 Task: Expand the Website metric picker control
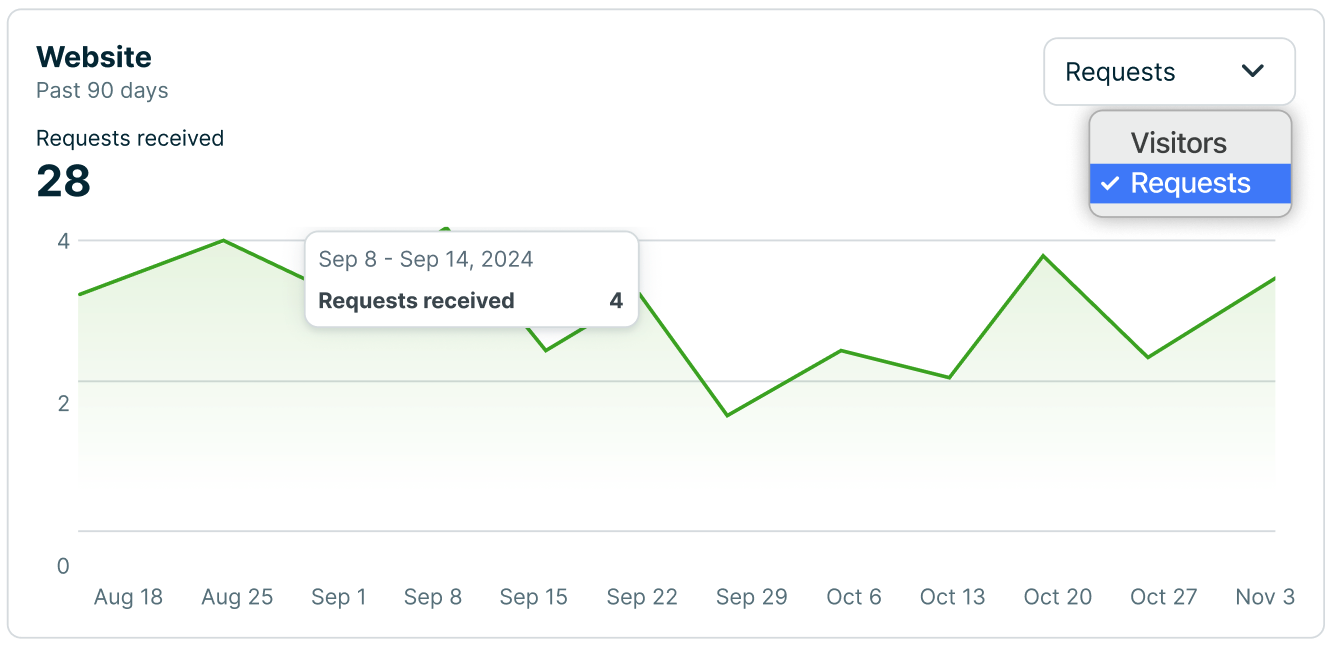(1168, 71)
